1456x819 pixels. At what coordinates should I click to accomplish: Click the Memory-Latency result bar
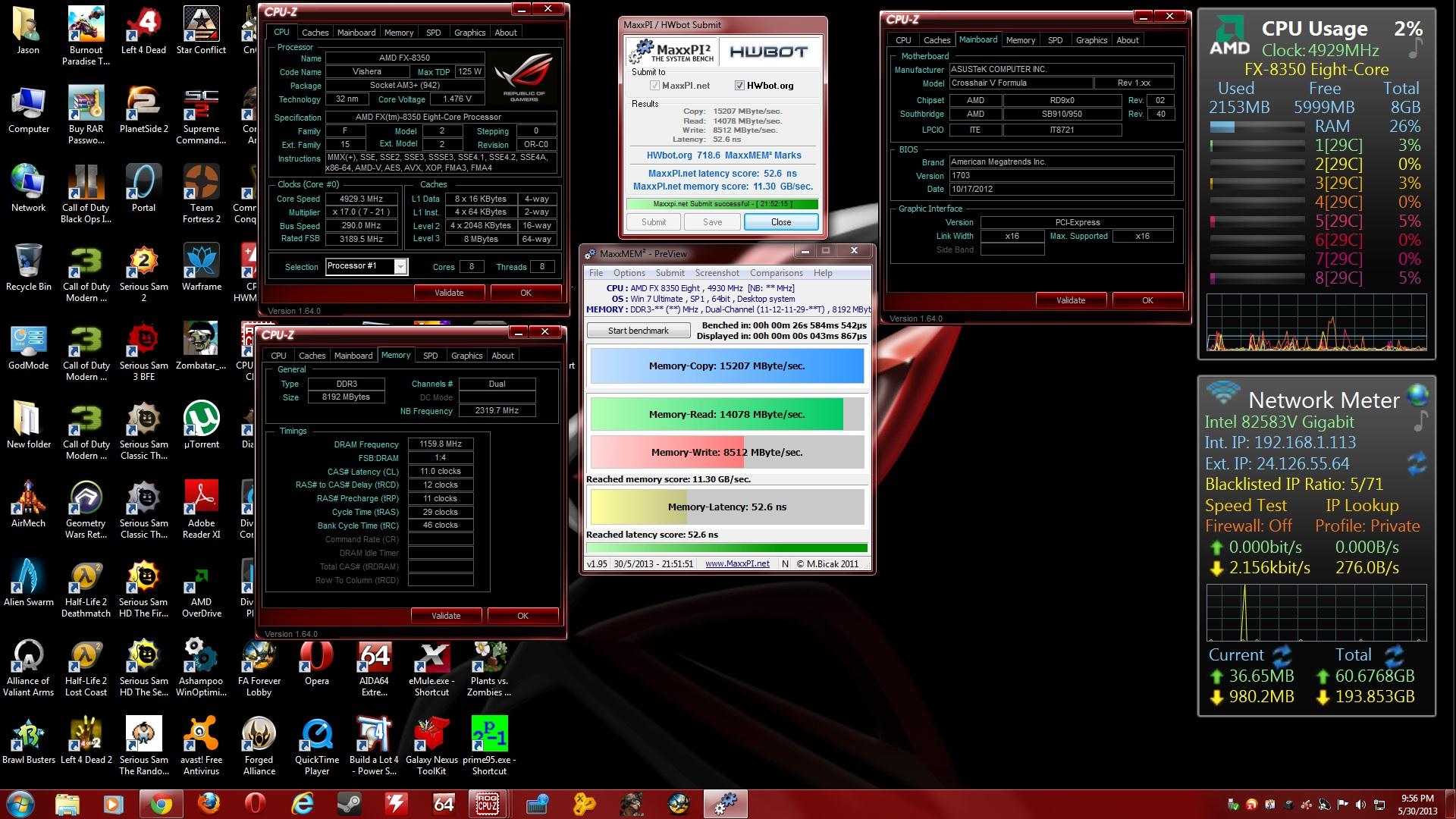coord(726,507)
